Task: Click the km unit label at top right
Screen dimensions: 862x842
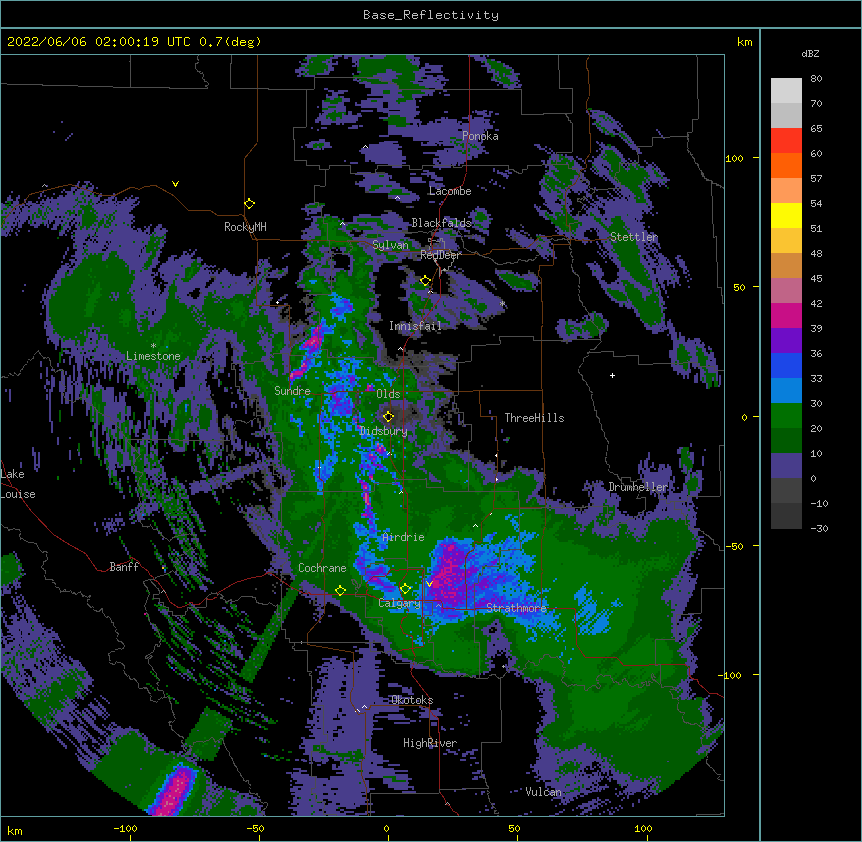Action: [744, 42]
